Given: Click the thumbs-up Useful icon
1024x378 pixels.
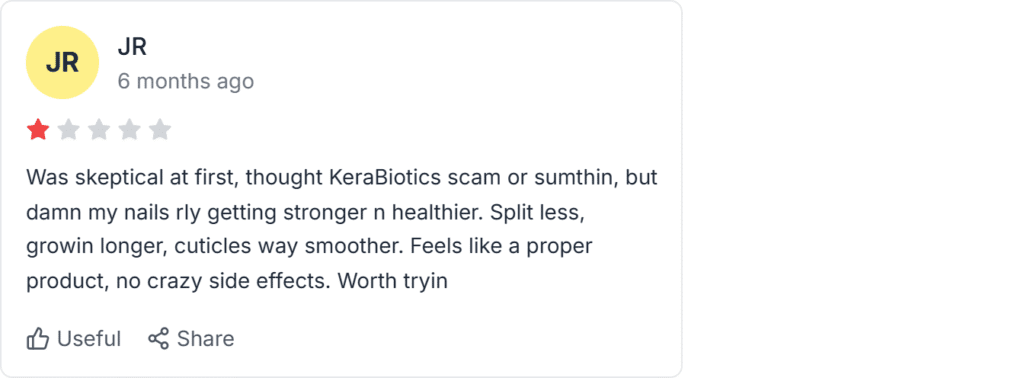Looking at the screenshot, I should pyautogui.click(x=38, y=339).
